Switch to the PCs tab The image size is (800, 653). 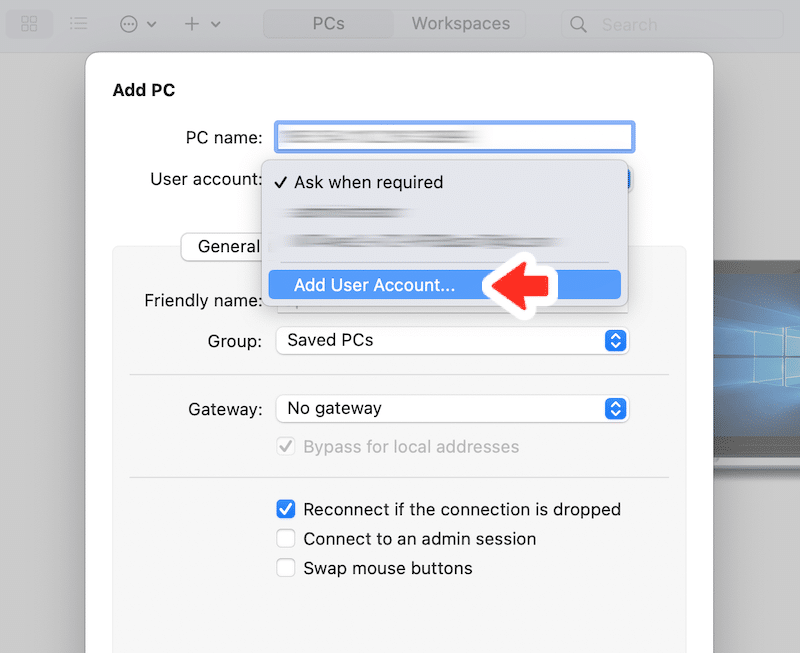click(329, 23)
